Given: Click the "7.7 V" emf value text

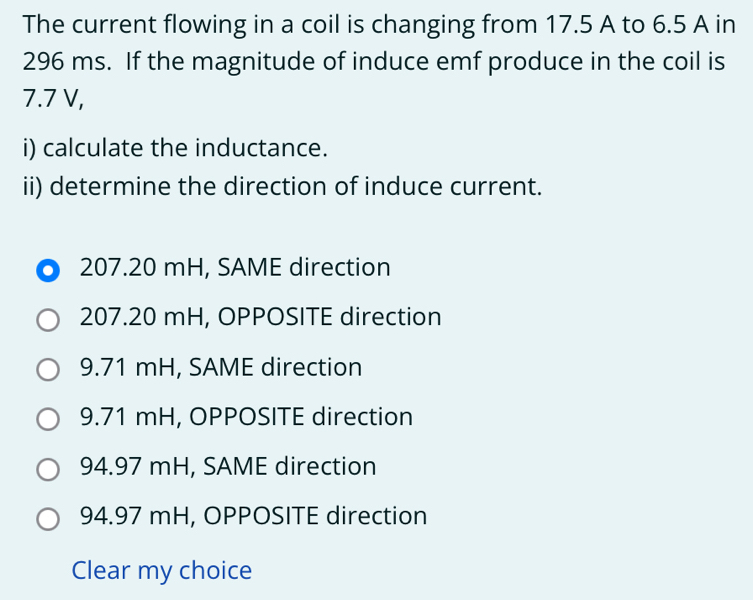Looking at the screenshot, I should (48, 98).
